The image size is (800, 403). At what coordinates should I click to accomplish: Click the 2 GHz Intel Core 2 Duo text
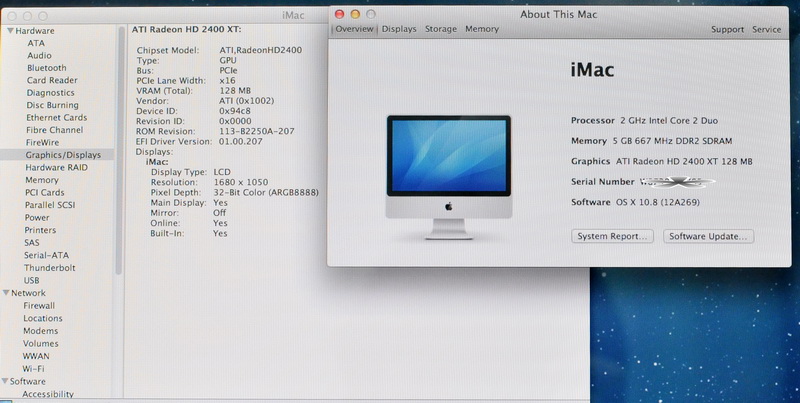point(669,121)
